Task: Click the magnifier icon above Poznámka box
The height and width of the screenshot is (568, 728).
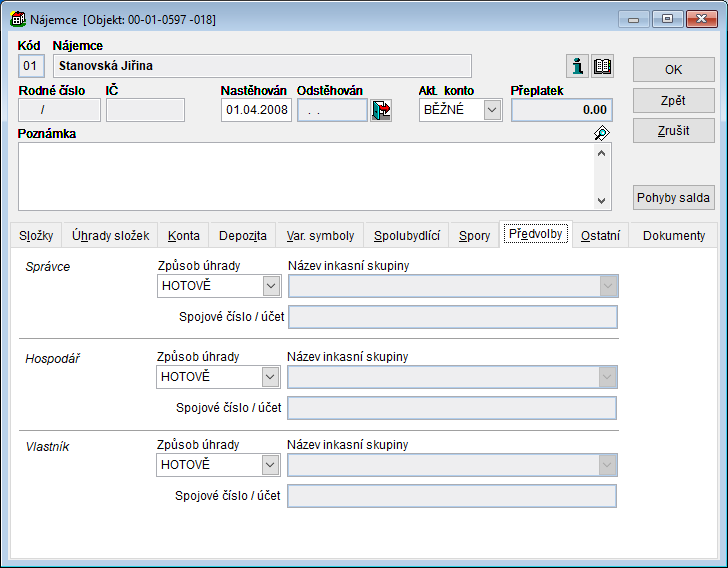Action: [601, 133]
